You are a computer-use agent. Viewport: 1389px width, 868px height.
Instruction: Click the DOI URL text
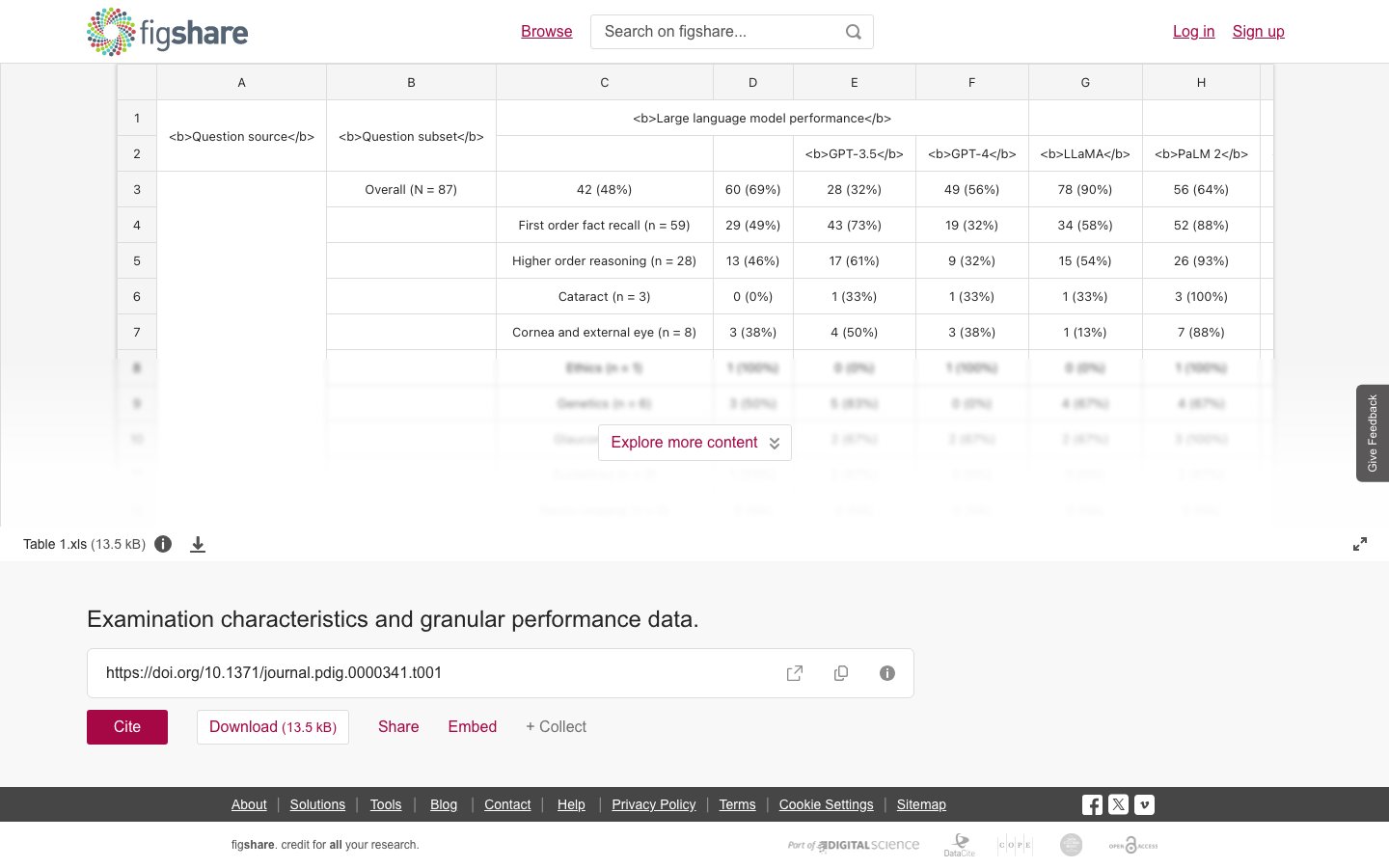(x=274, y=673)
